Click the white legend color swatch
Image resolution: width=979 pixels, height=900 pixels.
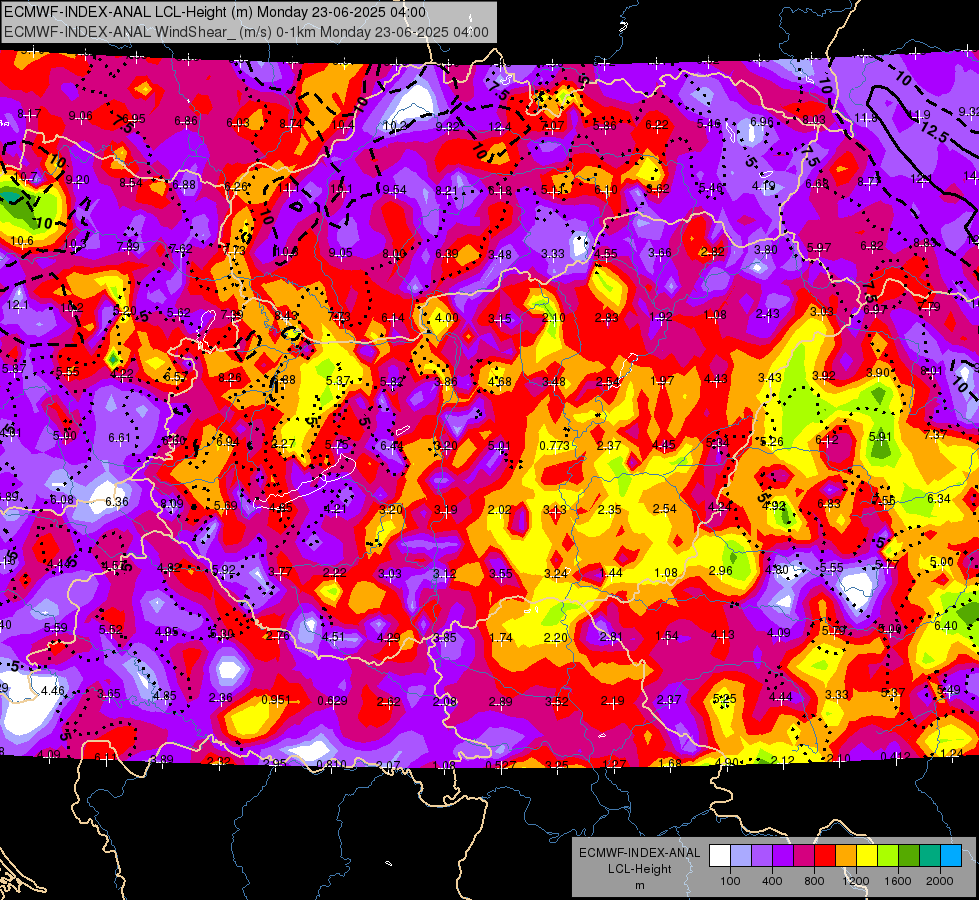720,856
